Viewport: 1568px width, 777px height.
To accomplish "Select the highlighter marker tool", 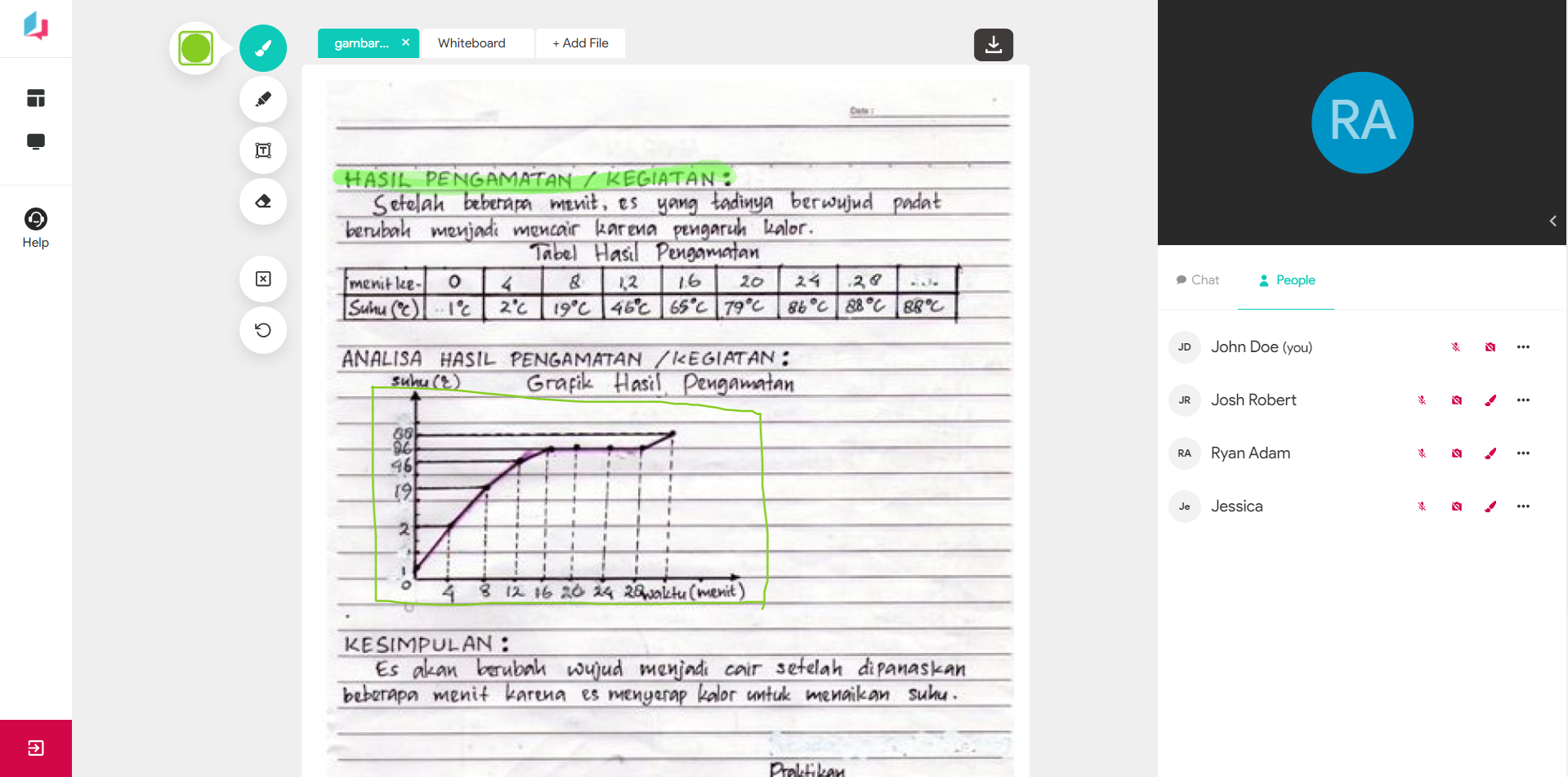I will click(x=263, y=100).
